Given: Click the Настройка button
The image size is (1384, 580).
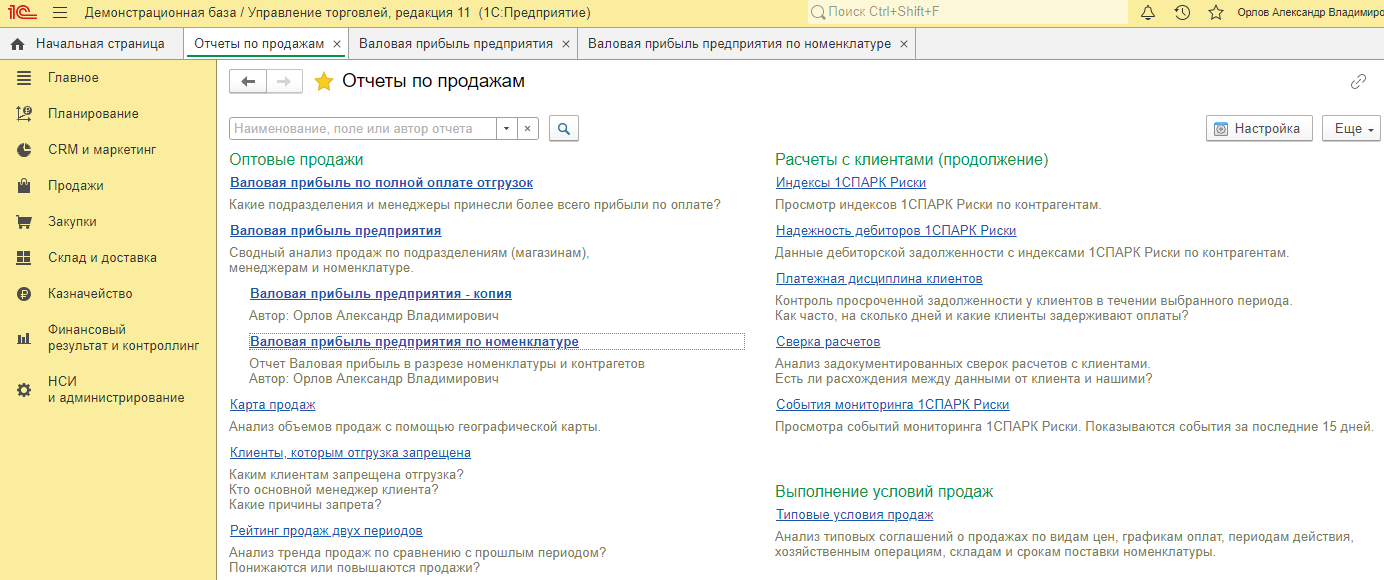Looking at the screenshot, I should coord(1259,129).
